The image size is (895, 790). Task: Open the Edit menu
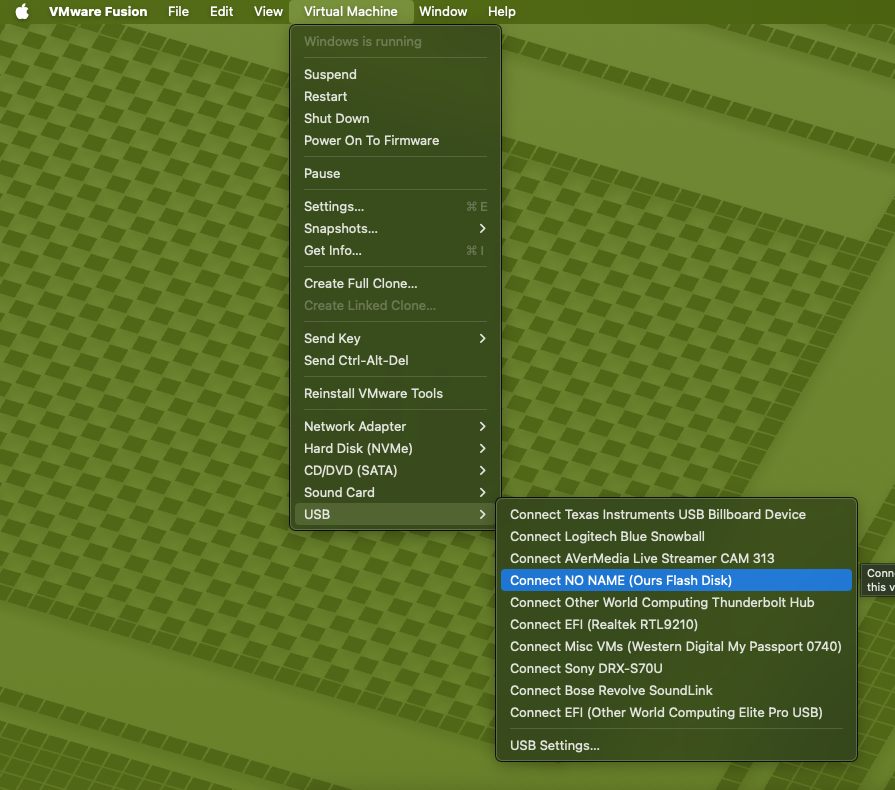tap(221, 11)
